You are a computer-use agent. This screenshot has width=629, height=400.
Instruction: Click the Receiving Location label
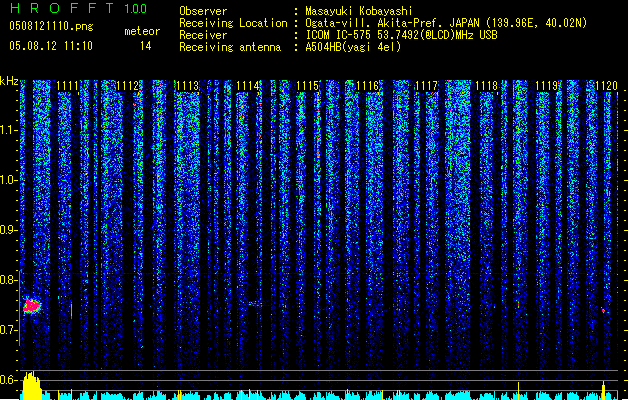pos(233,23)
